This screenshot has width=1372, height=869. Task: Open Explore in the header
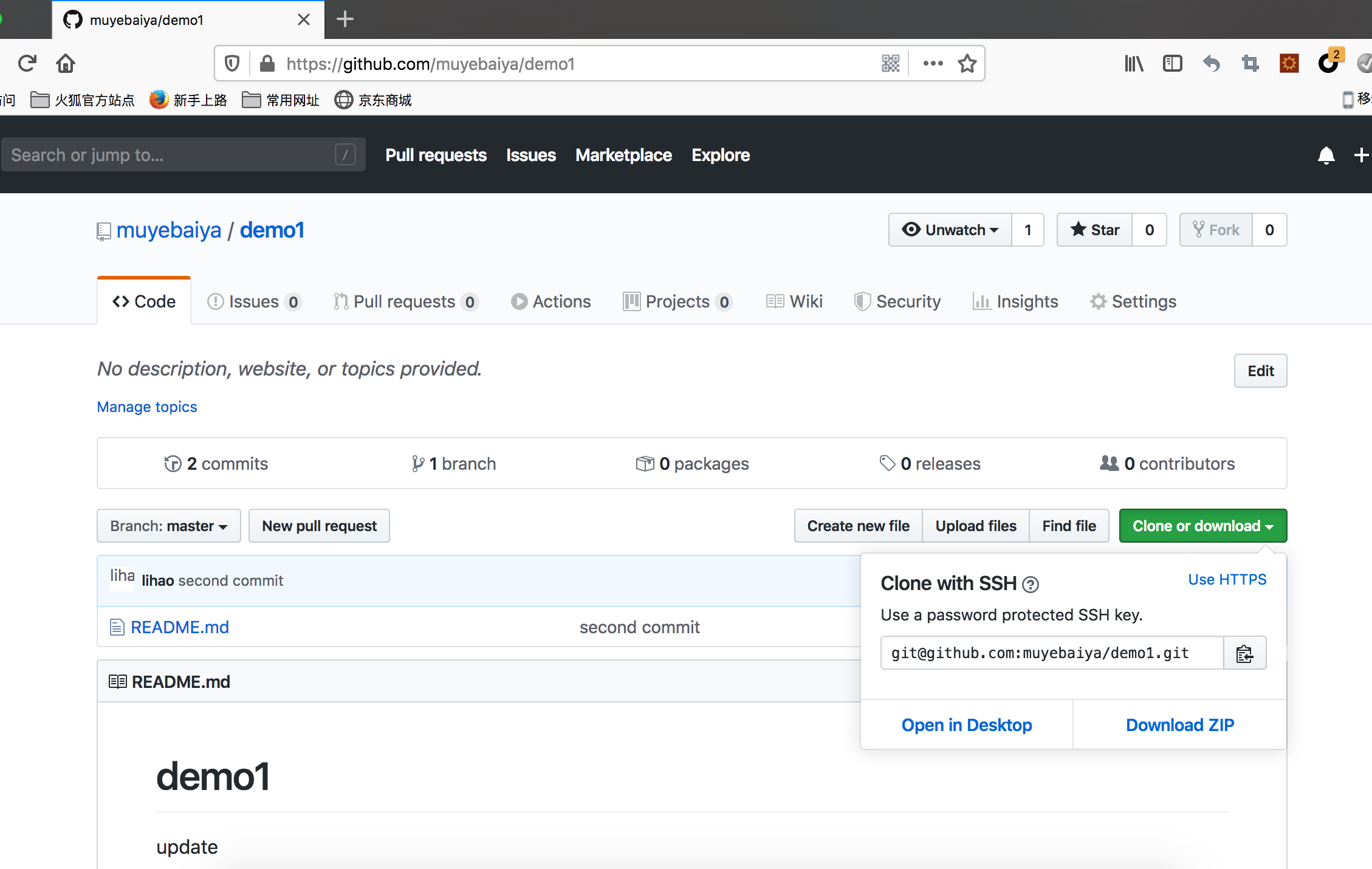click(x=721, y=155)
